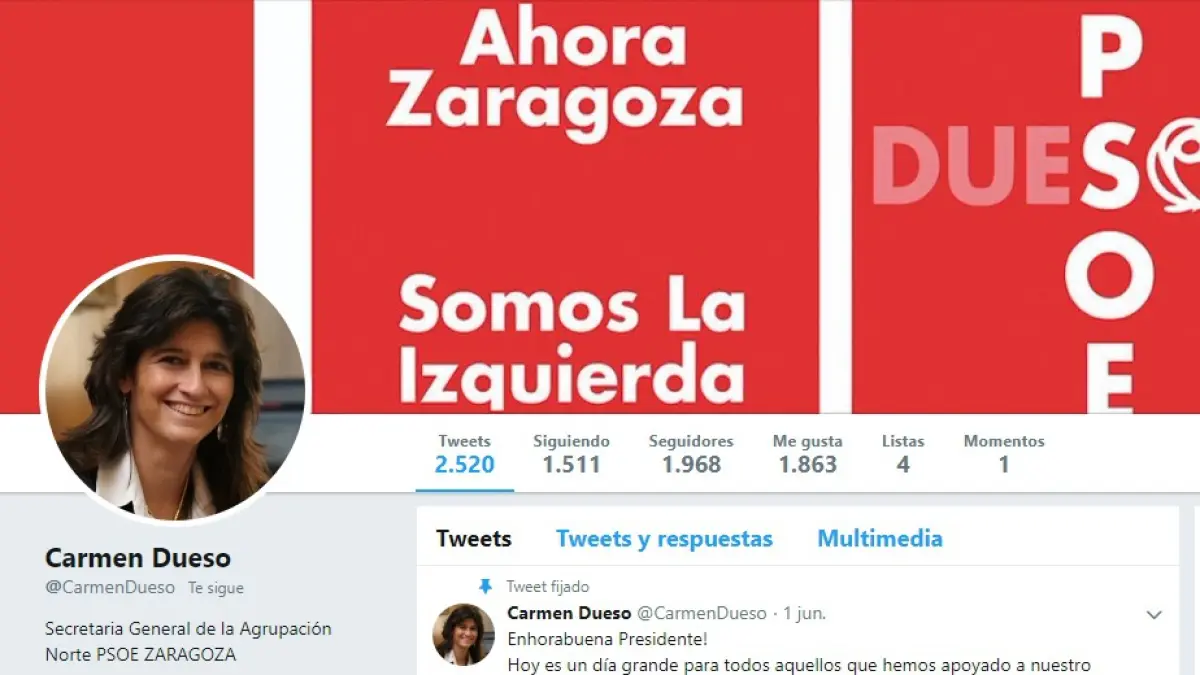The image size is (1200, 675).
Task: Click the Tweet fijado label
Action: tap(548, 587)
